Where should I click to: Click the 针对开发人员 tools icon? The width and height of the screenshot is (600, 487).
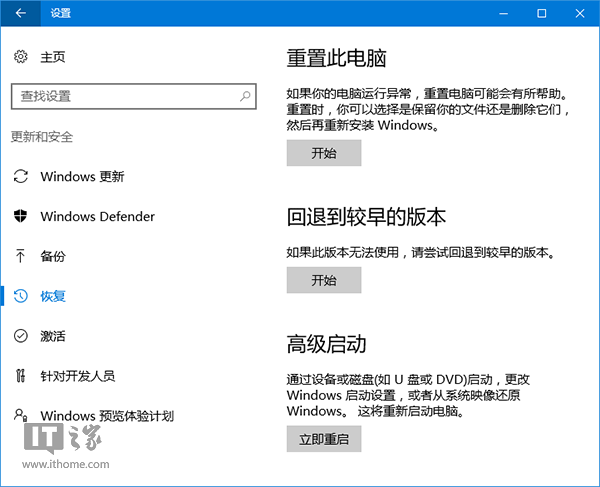pyautogui.click(x=21, y=376)
